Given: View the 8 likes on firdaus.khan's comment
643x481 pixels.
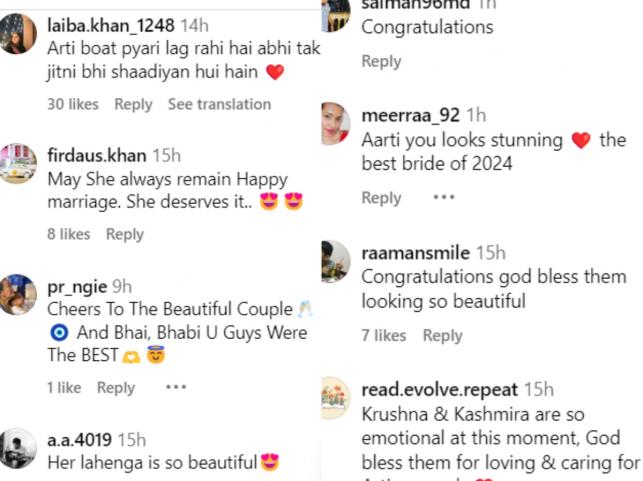Looking at the screenshot, I should [x=69, y=234].
